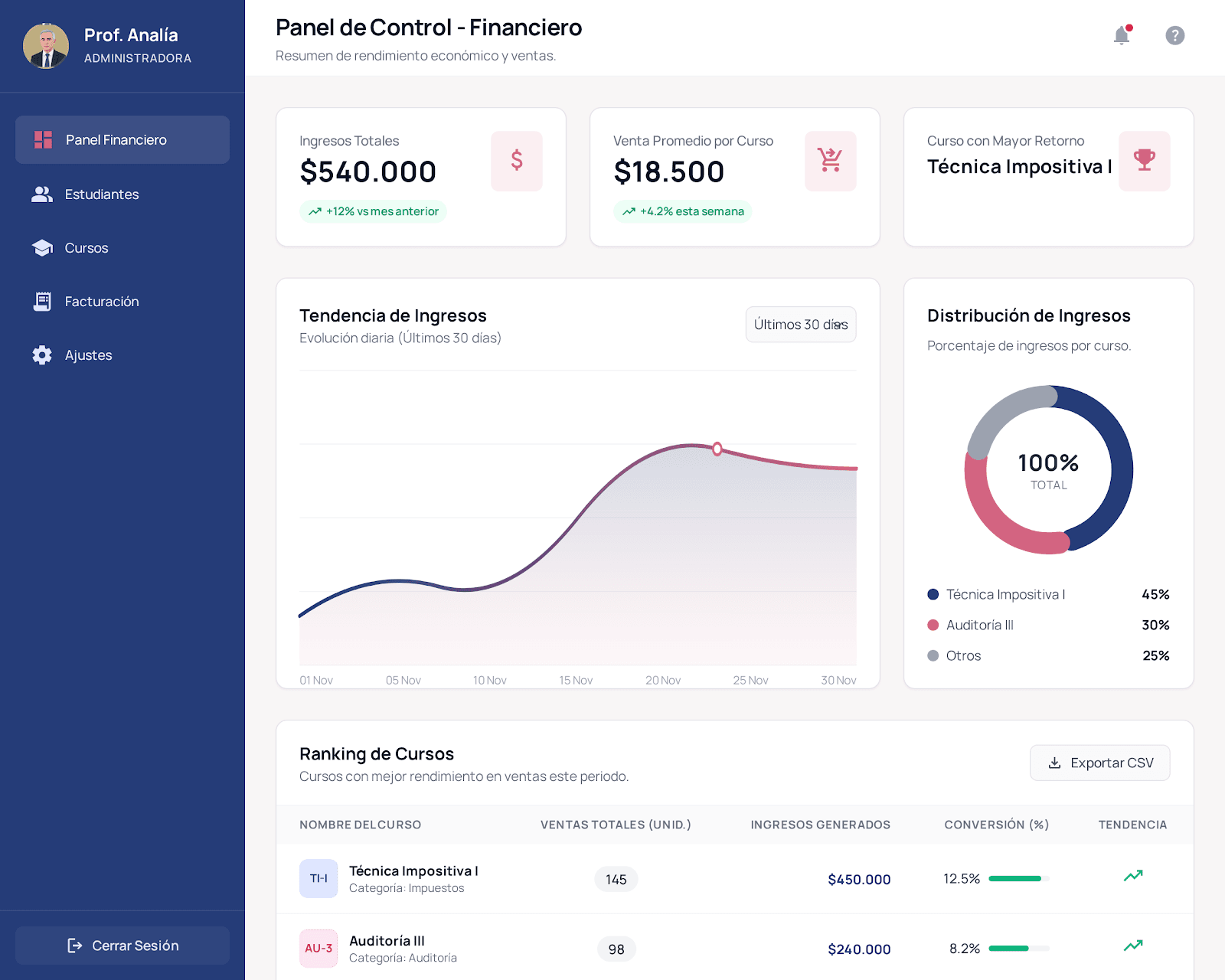This screenshot has height=980, width=1225.
Task: Click the gear icon for Ajustes
Action: coord(42,355)
